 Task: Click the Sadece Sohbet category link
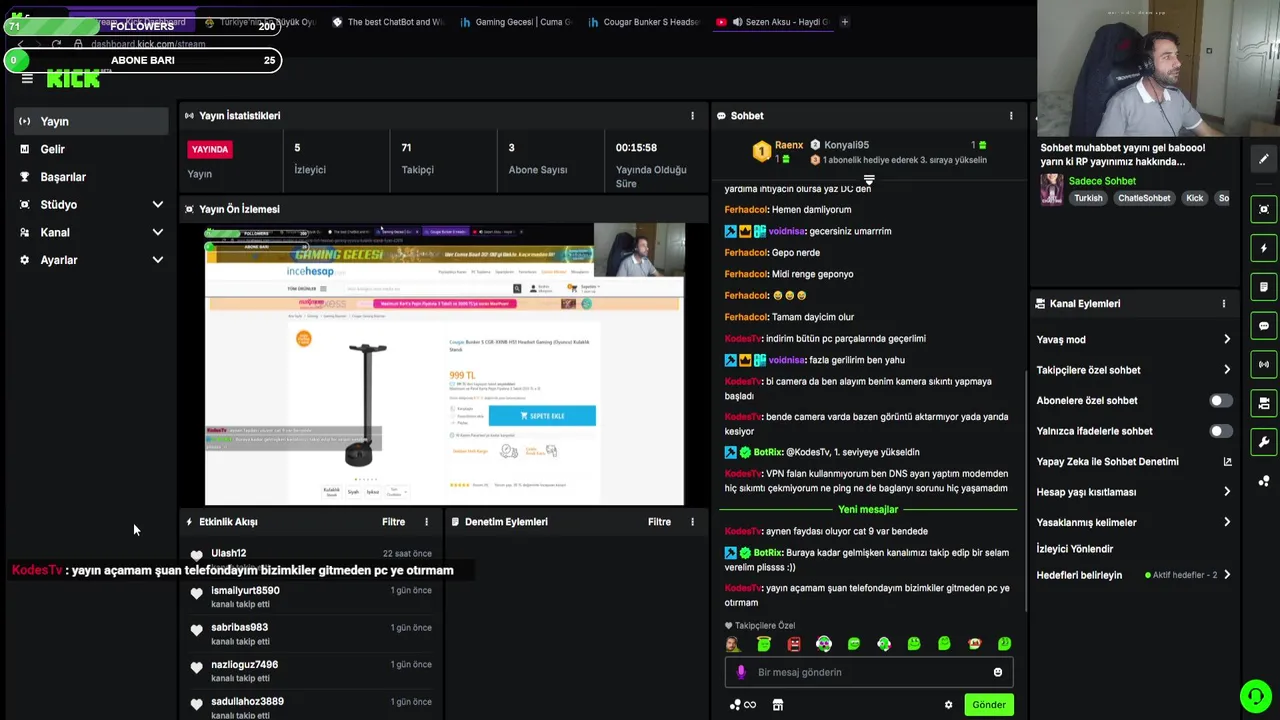pos(1102,181)
